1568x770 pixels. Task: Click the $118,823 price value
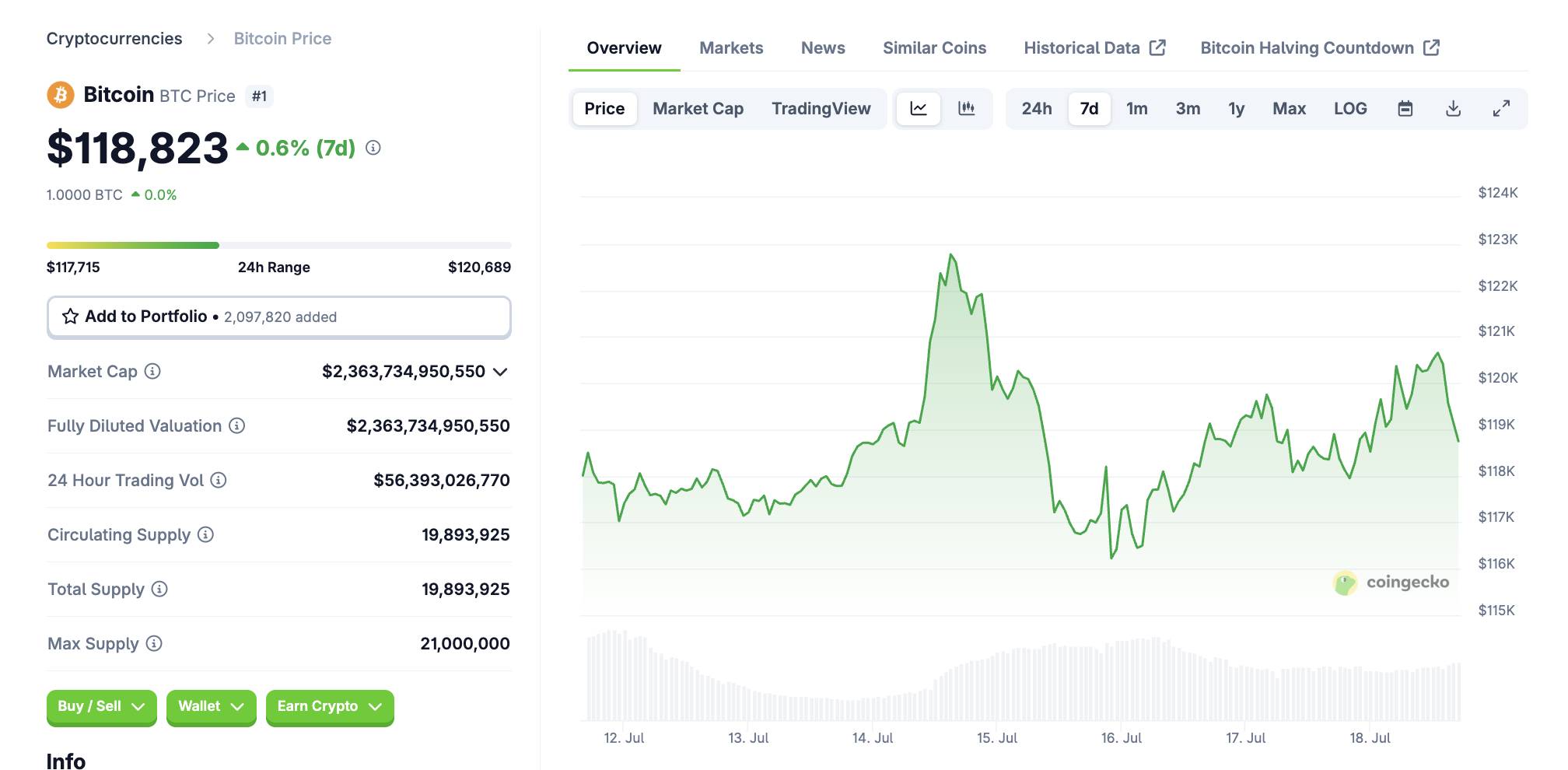(x=138, y=148)
